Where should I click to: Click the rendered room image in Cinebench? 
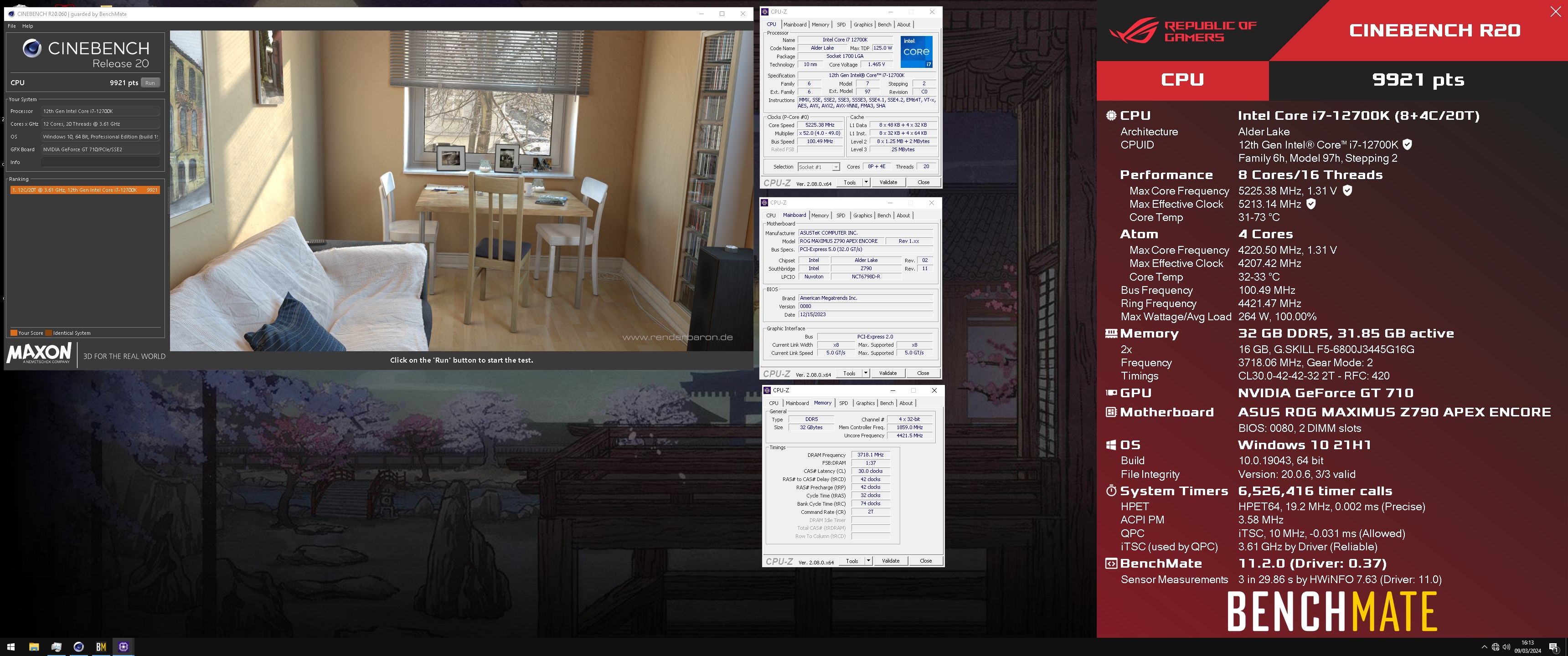pyautogui.click(x=461, y=190)
